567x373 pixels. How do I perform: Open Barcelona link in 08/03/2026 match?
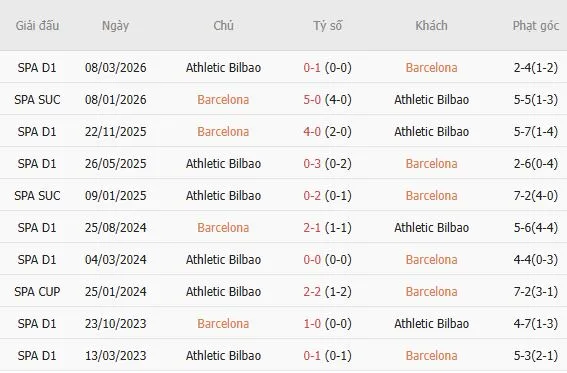coord(431,68)
